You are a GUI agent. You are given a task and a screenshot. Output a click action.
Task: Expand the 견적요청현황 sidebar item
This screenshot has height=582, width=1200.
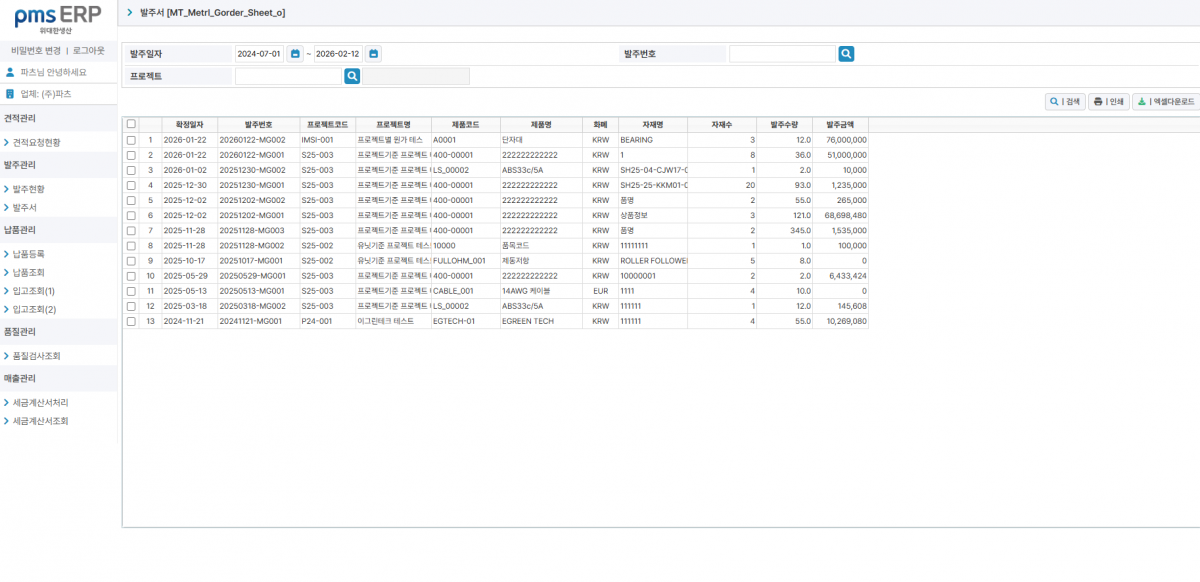36,143
